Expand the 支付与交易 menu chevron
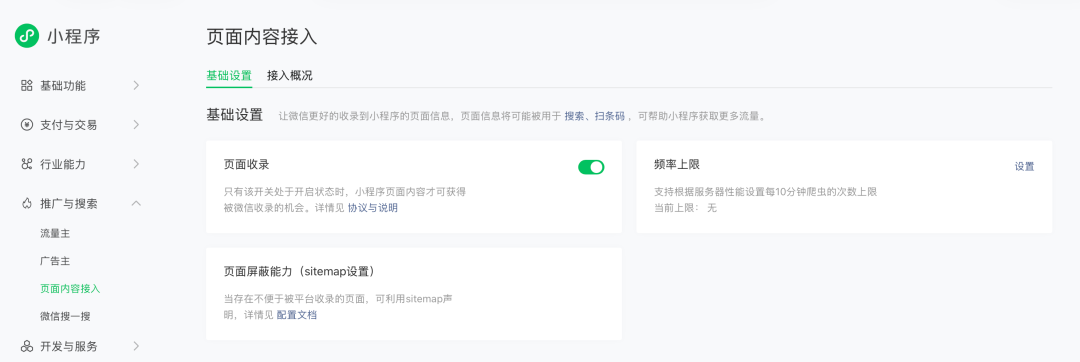This screenshot has width=1080, height=362. [136, 125]
